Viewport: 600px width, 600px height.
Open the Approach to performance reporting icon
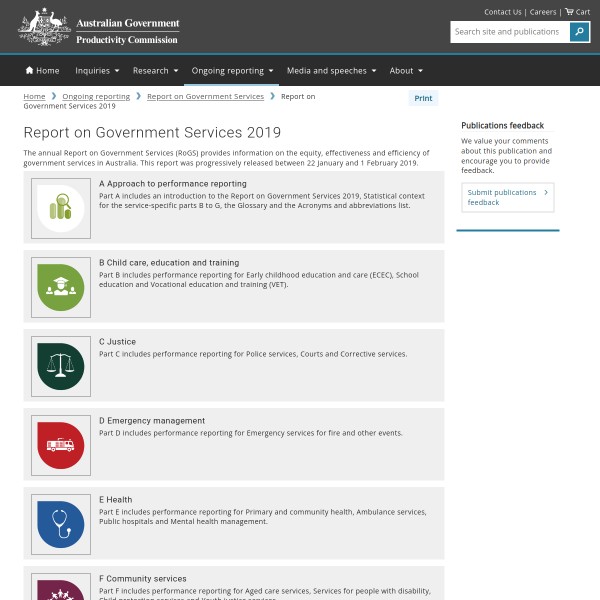61,208
